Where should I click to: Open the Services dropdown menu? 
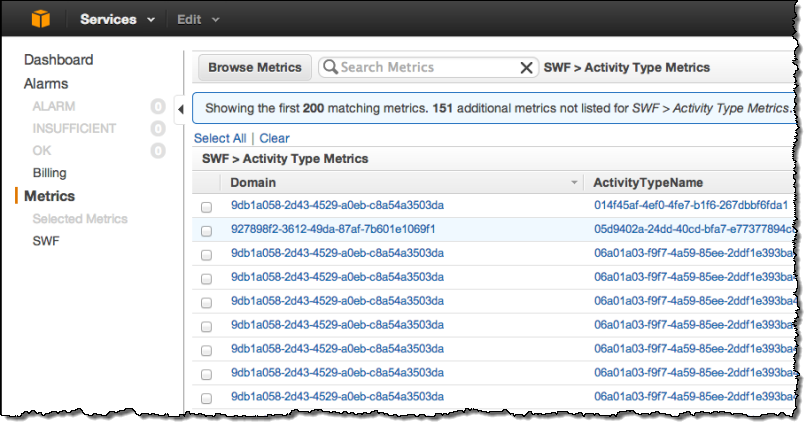tap(117, 19)
